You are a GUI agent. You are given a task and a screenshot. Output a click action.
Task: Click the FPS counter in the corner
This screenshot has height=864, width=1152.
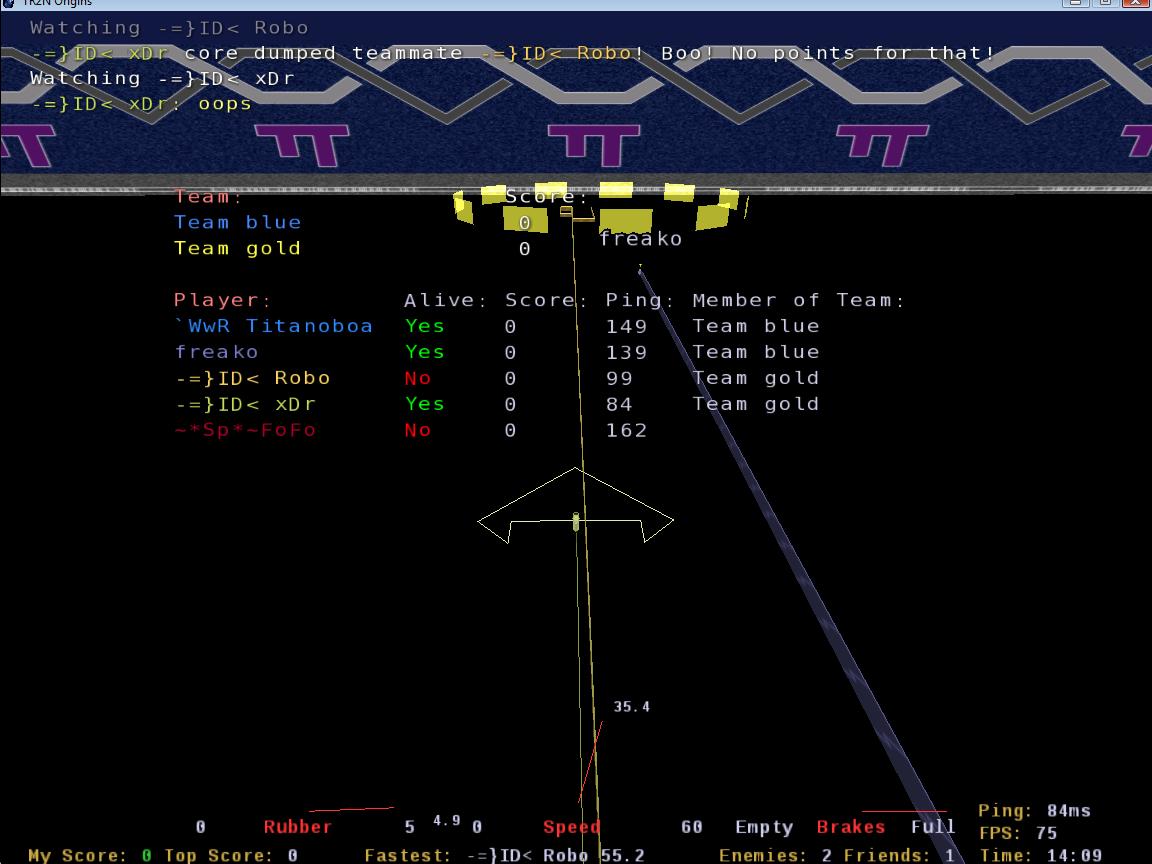(x=1017, y=833)
